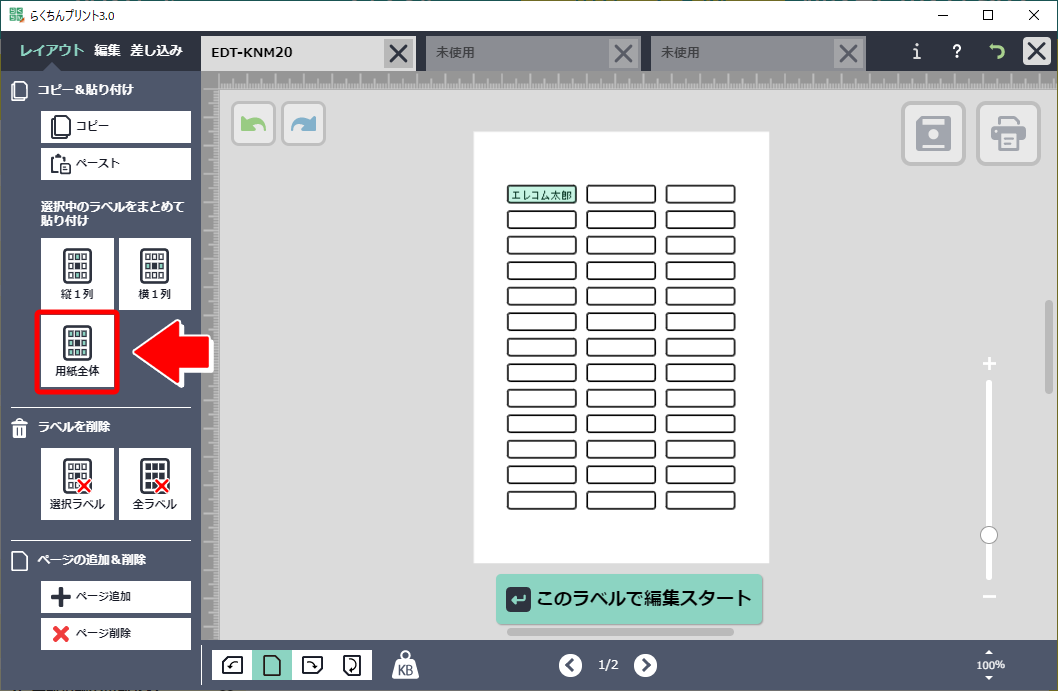The width and height of the screenshot is (1058, 691).
Task: Click the KB weight file size icon
Action: (406, 665)
